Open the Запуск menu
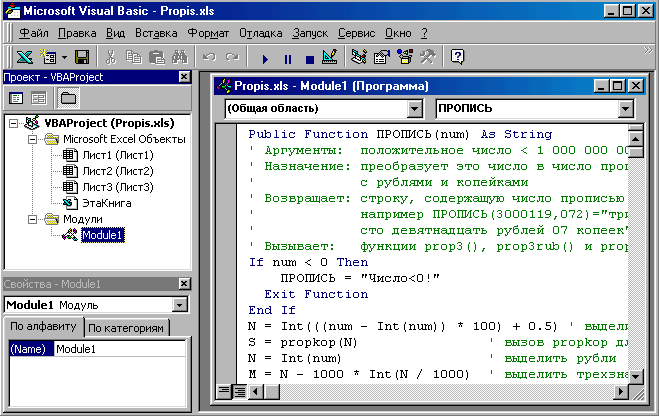Viewport: 659px width, 416px height. [310, 33]
